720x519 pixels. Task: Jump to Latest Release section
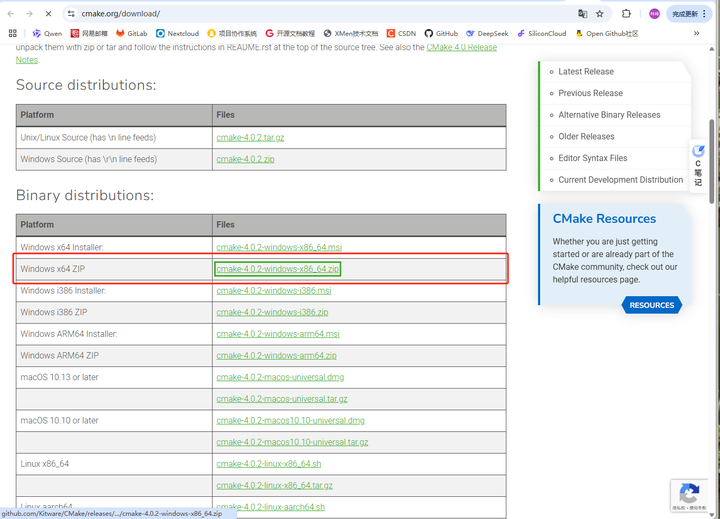pos(586,72)
